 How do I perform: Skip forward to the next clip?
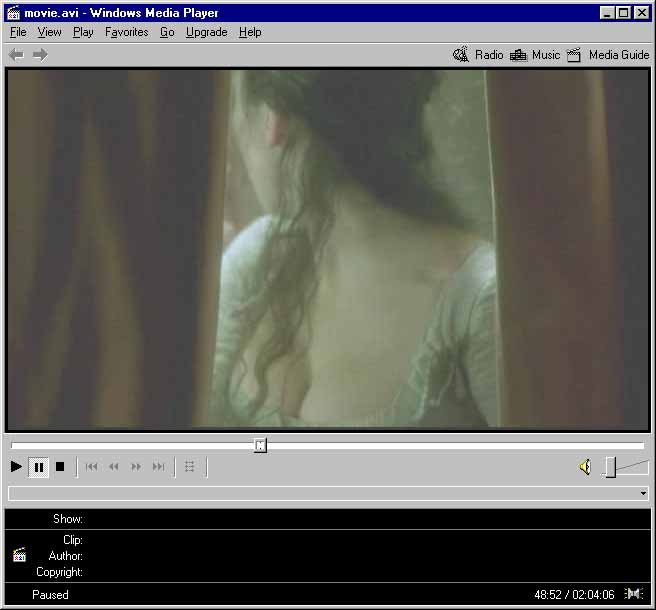[x=158, y=466]
